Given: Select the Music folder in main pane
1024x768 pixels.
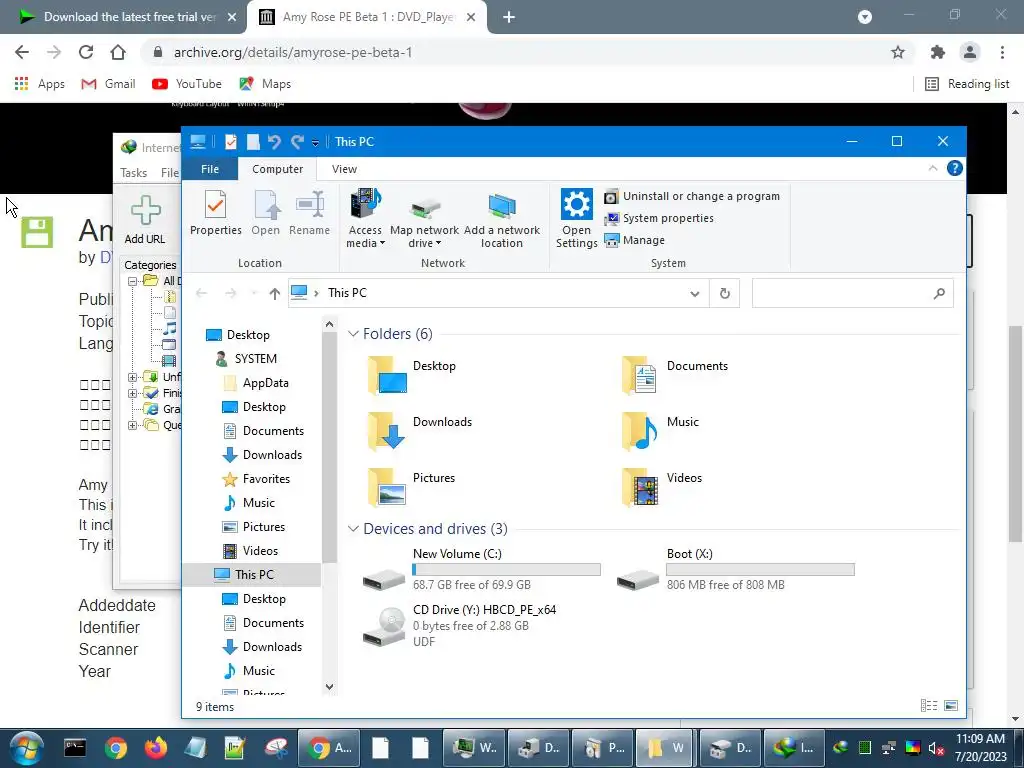Looking at the screenshot, I should [660, 431].
